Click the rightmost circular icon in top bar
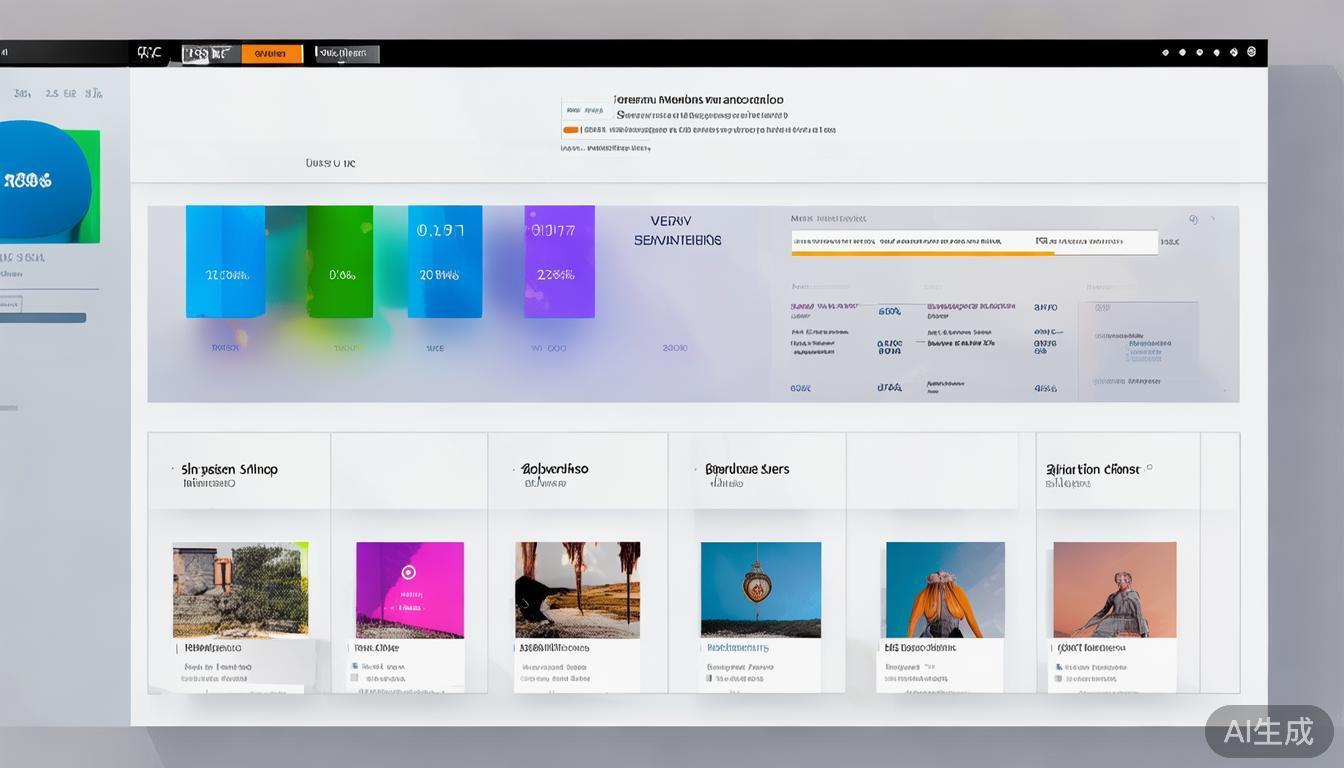1344x768 pixels. click(x=1251, y=52)
